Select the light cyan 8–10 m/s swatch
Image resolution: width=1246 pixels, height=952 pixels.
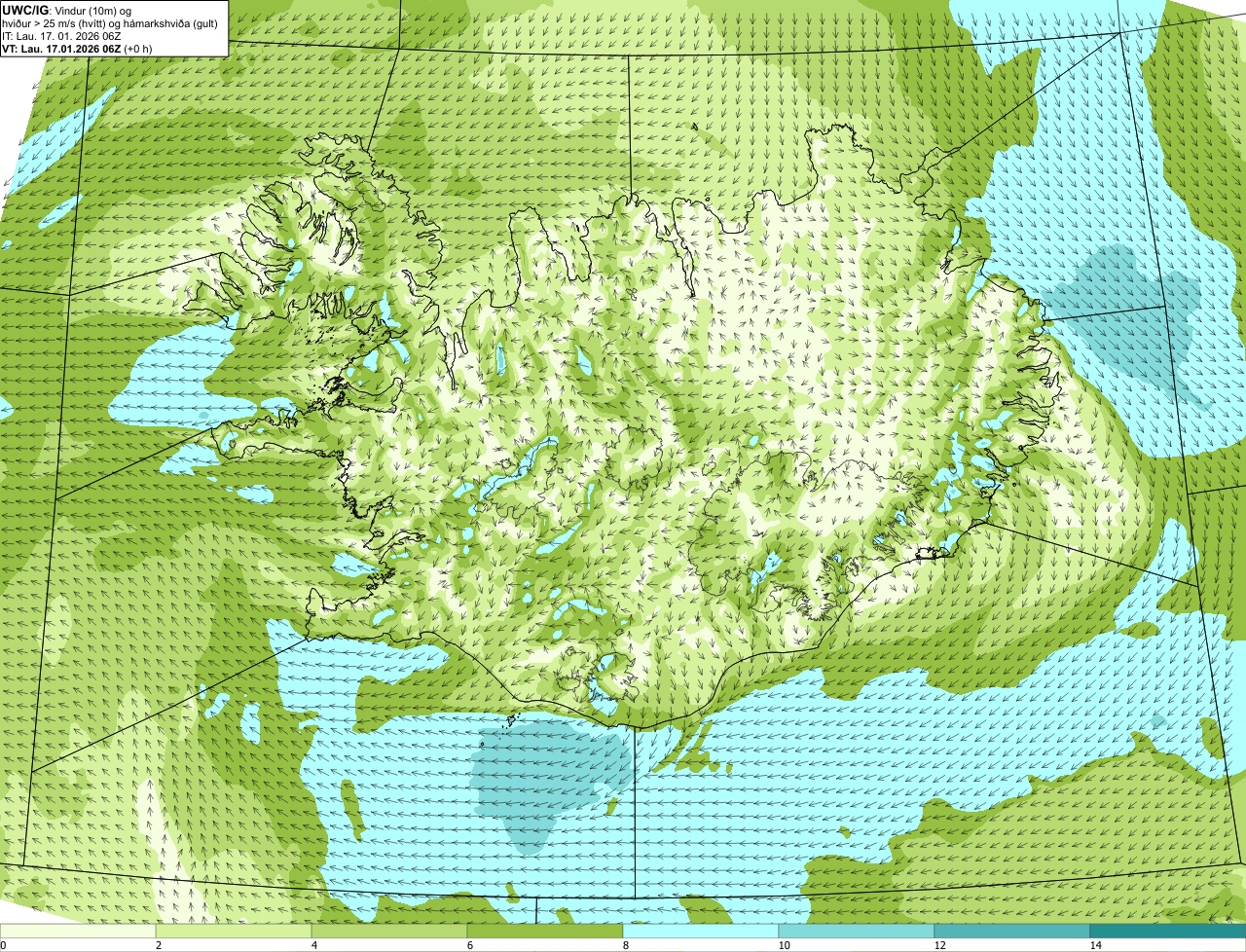701,931
